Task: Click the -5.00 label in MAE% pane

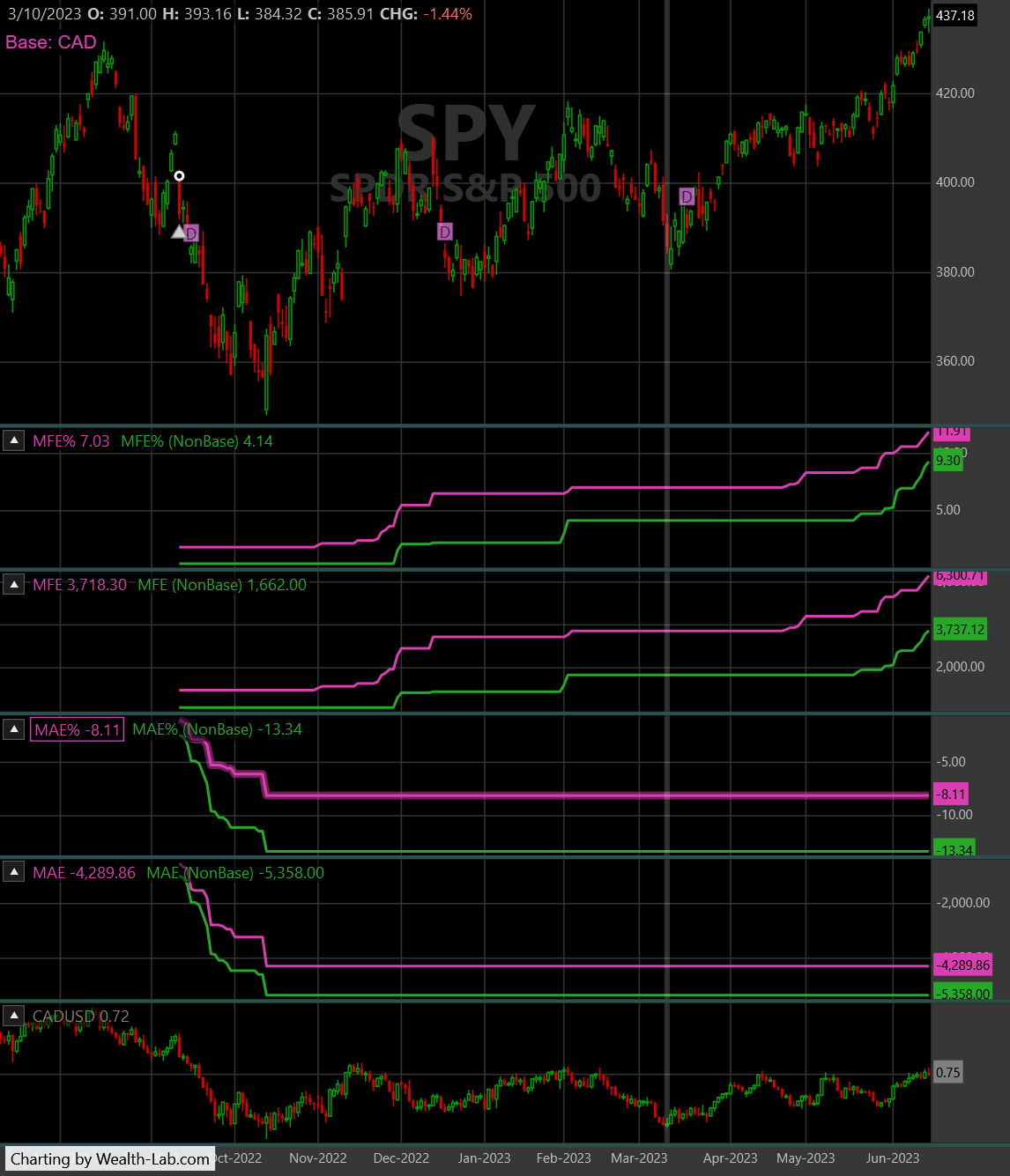Action: (x=950, y=762)
